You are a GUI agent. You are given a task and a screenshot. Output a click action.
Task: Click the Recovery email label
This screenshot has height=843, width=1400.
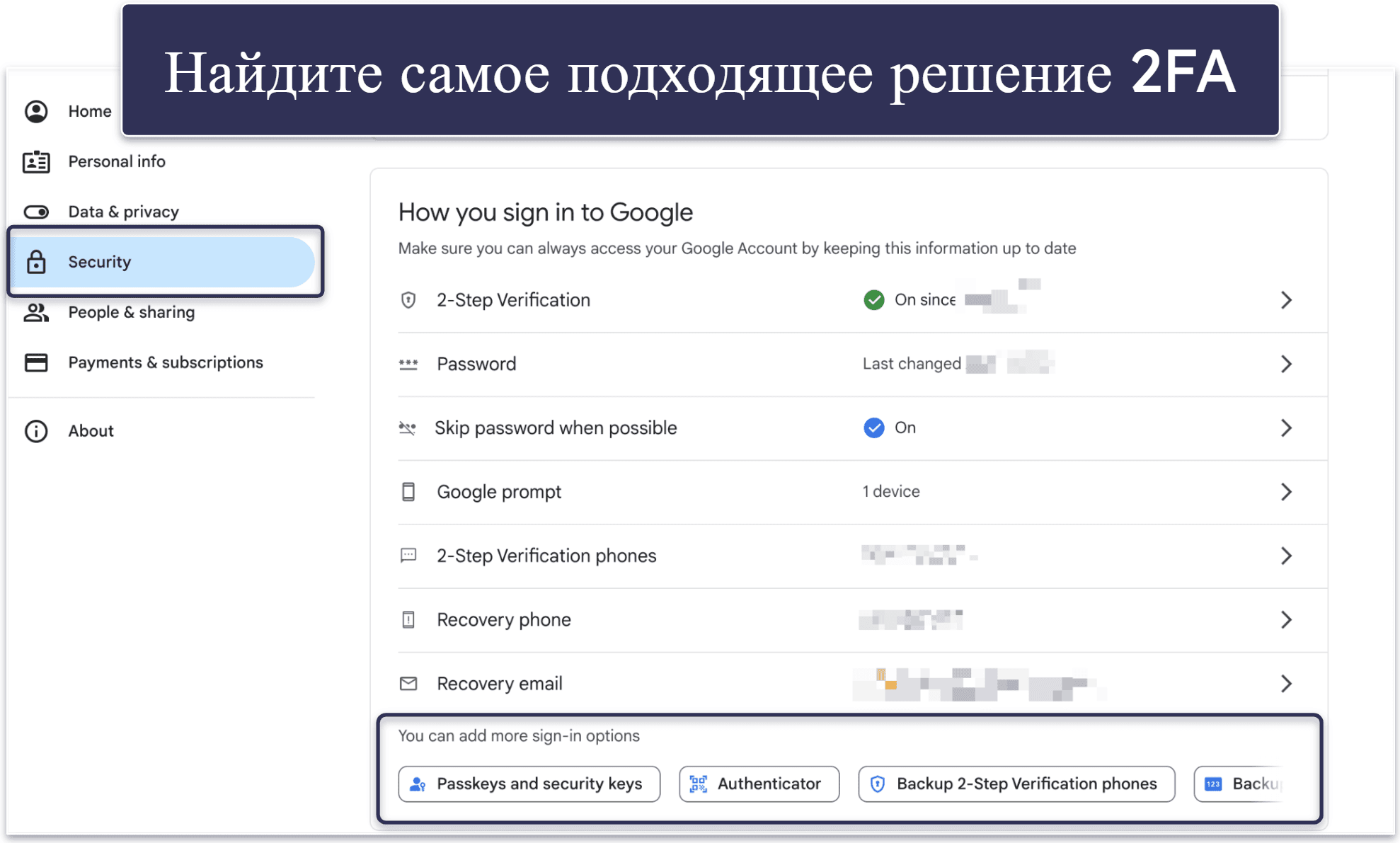pos(500,684)
